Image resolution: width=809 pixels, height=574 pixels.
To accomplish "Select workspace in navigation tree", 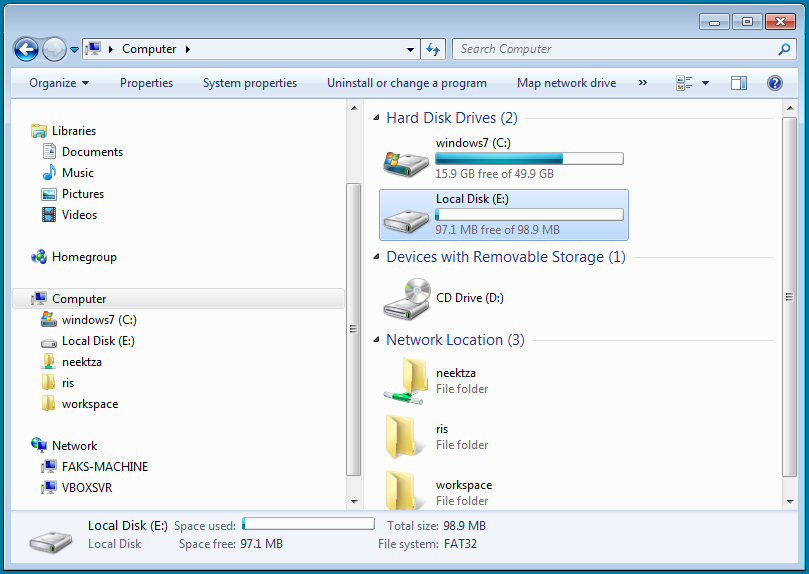I will [x=90, y=404].
